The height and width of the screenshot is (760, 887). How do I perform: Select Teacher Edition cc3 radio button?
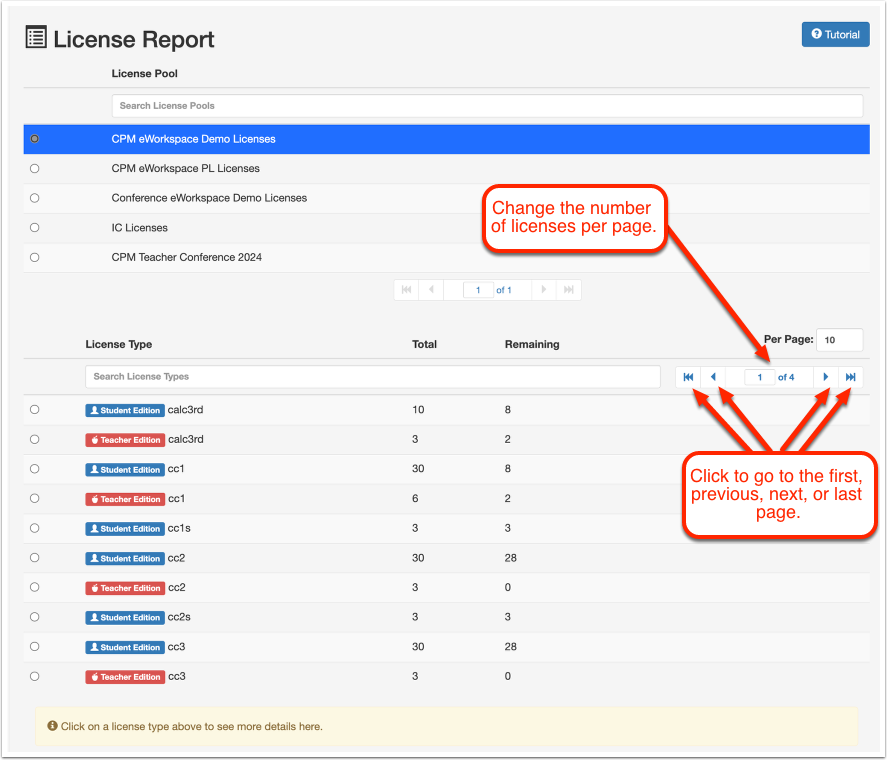35,676
